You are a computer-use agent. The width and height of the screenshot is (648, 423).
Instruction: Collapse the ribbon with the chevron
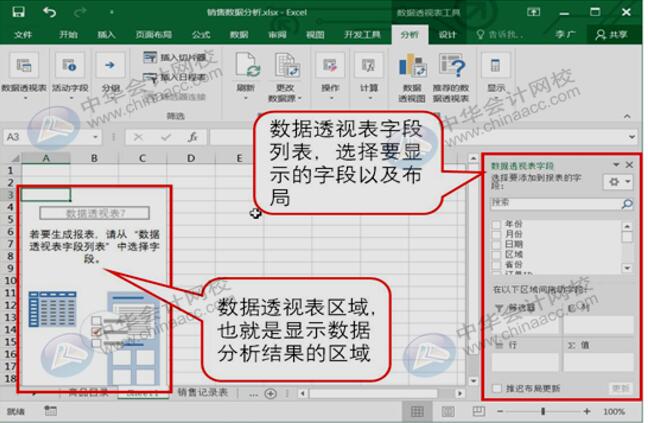(x=627, y=117)
